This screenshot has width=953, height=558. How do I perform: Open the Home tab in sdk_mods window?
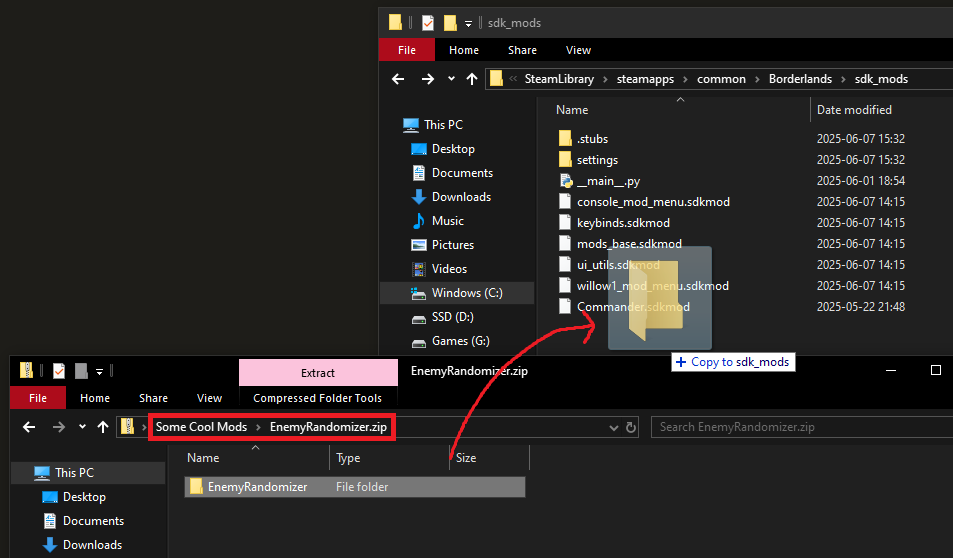pos(464,50)
